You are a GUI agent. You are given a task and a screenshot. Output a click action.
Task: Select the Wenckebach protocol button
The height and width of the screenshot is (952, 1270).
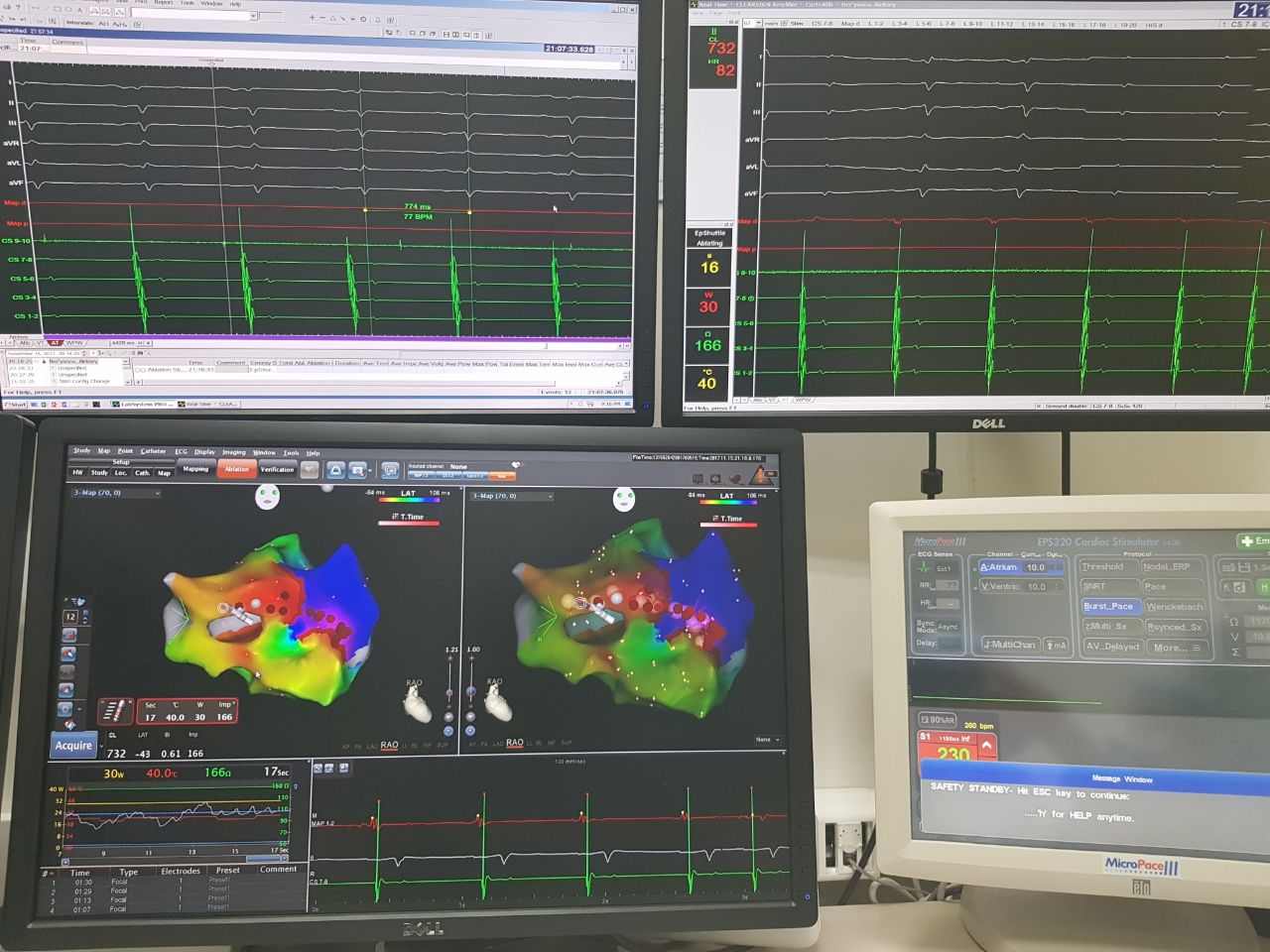pyautogui.click(x=1175, y=607)
